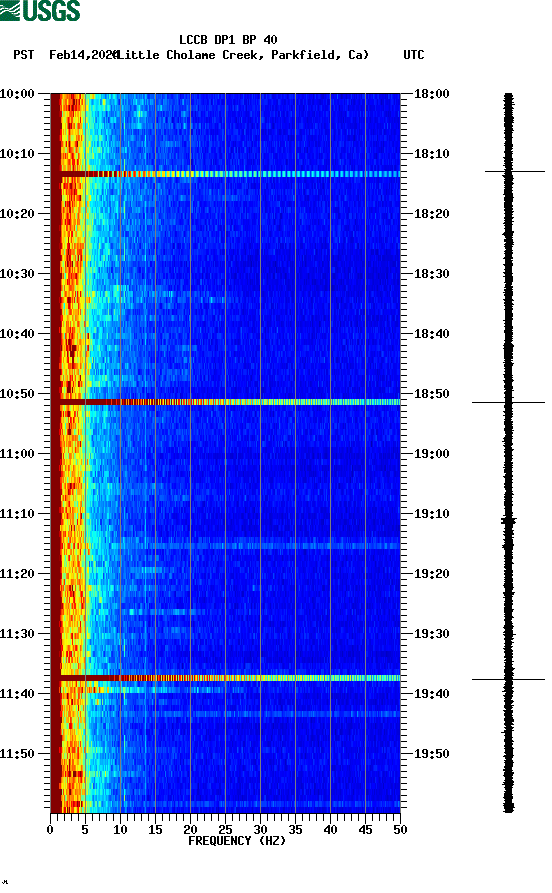The image size is (552, 893).
Task: Click the 18:50 UTC time label
Action: [x=431, y=394]
